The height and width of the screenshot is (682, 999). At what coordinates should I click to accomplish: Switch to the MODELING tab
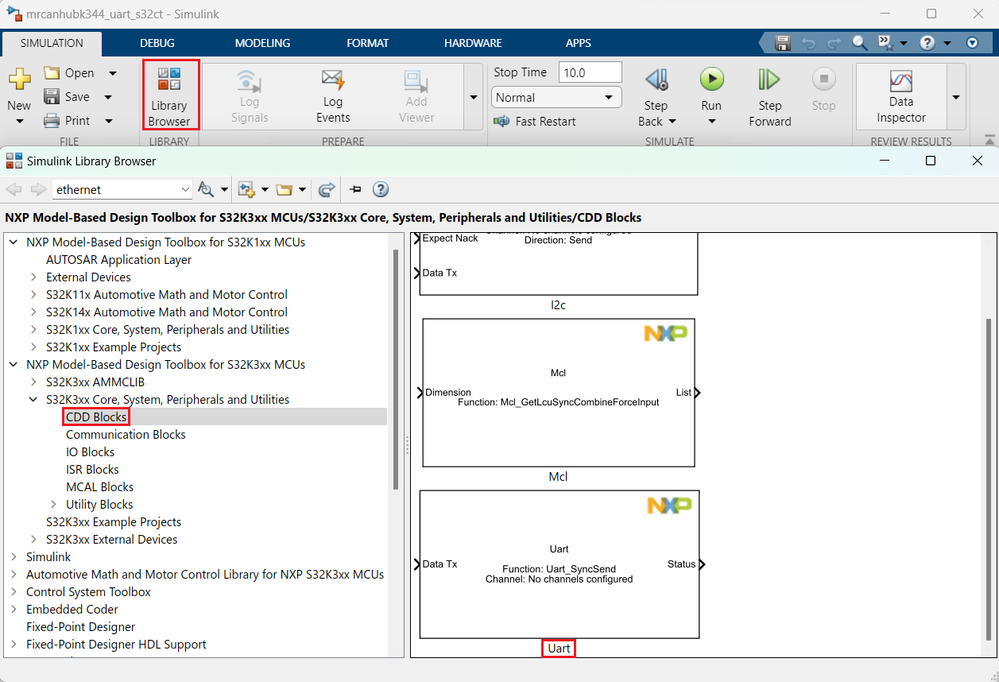coord(262,43)
